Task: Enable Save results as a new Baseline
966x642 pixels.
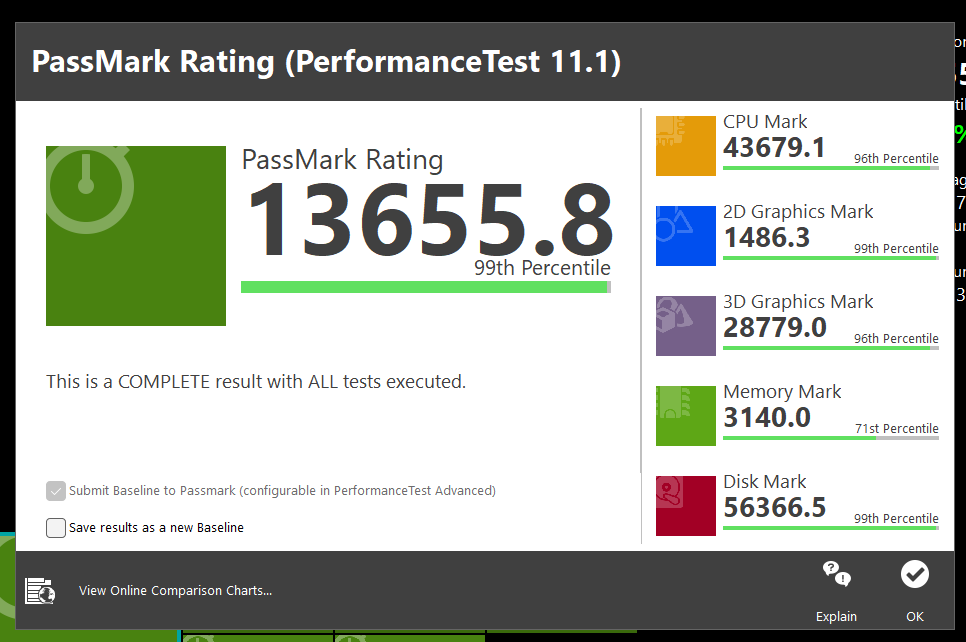Action: 55,527
